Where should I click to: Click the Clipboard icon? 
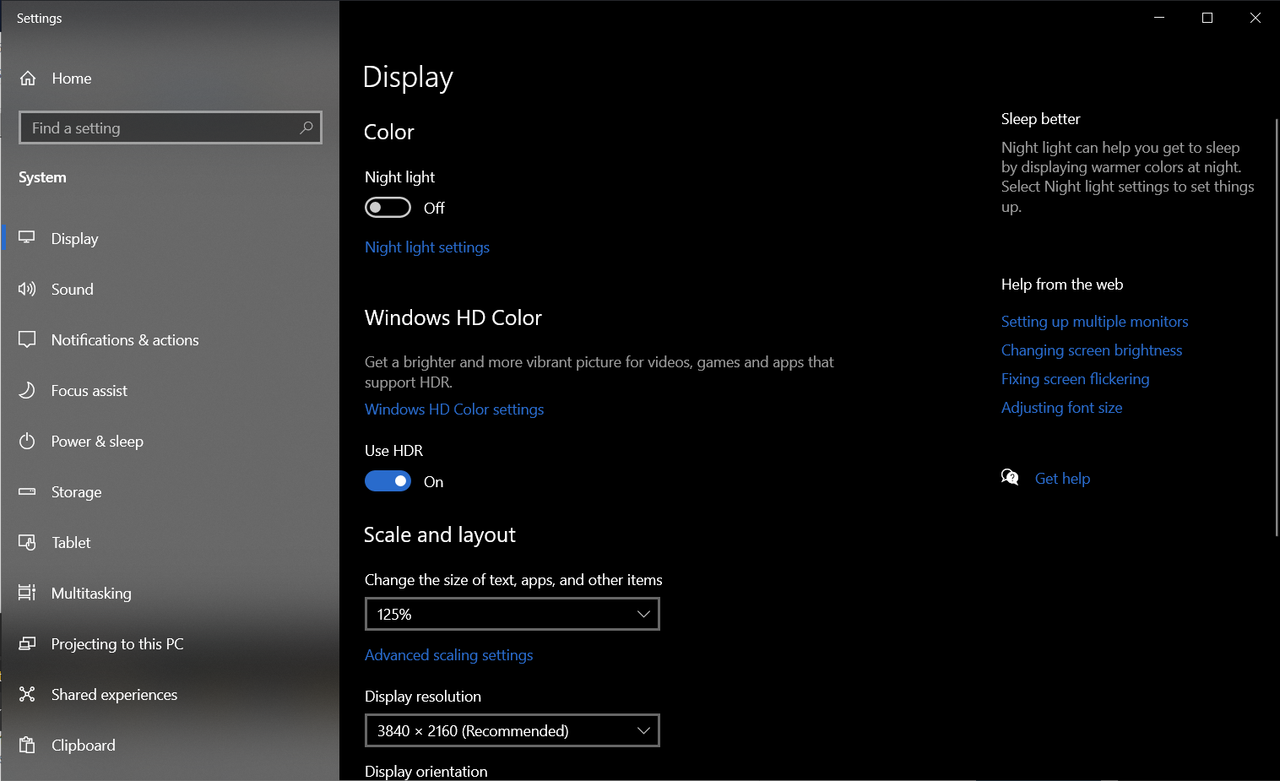pyautogui.click(x=28, y=745)
